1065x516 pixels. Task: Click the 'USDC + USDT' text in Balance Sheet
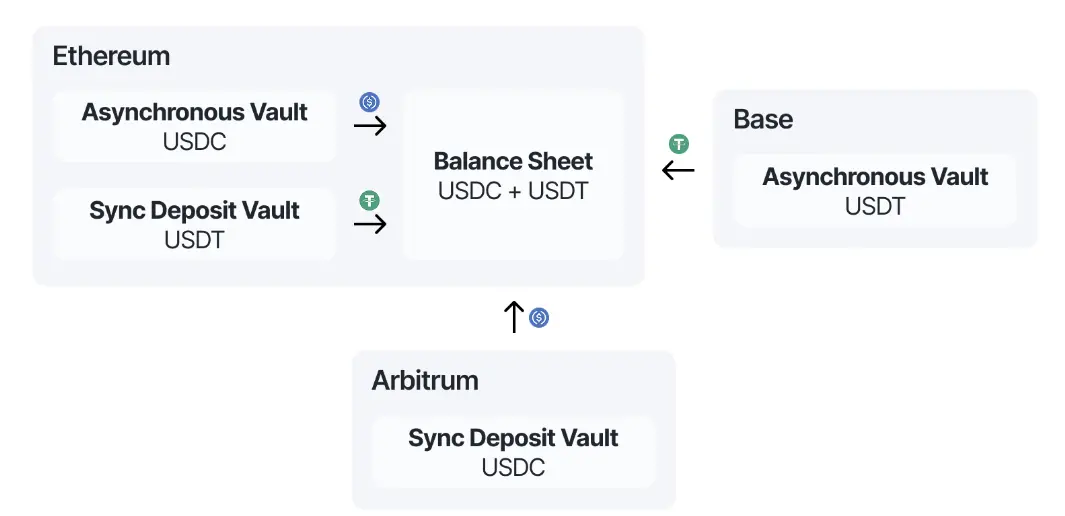point(513,191)
